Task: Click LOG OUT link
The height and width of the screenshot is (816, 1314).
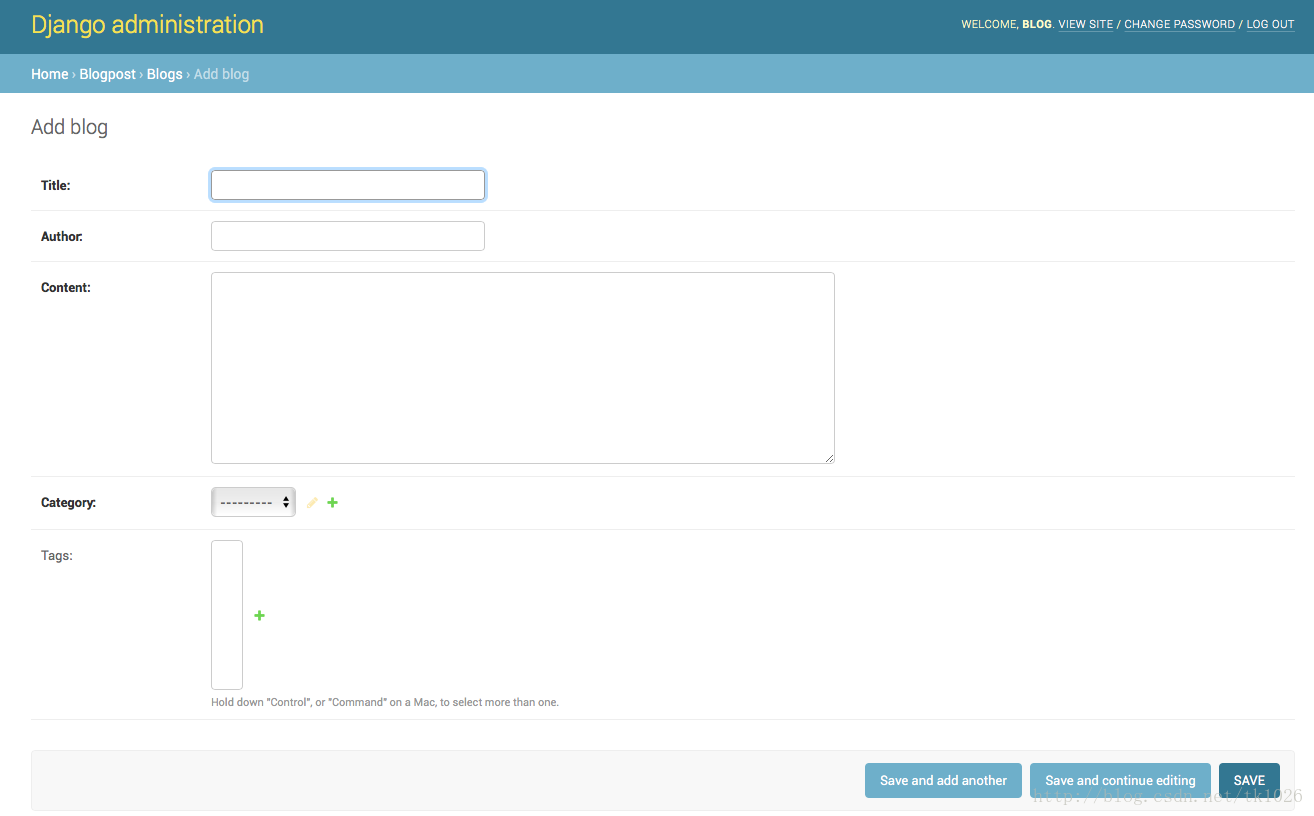Action: (x=1270, y=24)
